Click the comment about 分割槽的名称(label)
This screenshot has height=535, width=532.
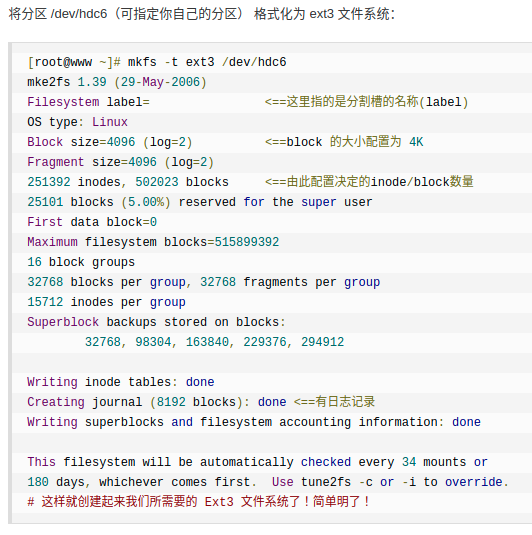click(366, 102)
